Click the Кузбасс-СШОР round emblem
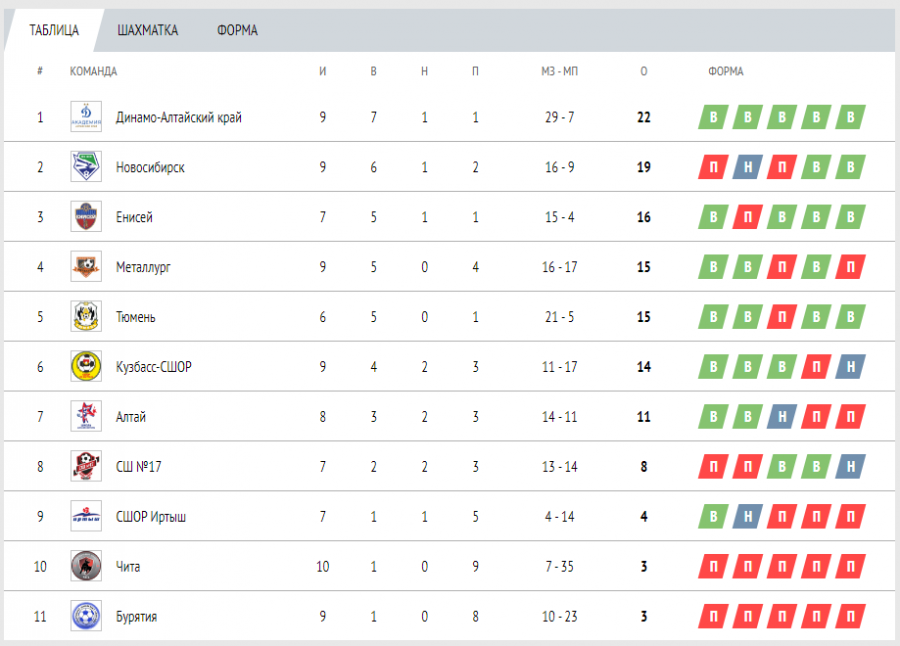Image resolution: width=900 pixels, height=646 pixels. click(86, 367)
